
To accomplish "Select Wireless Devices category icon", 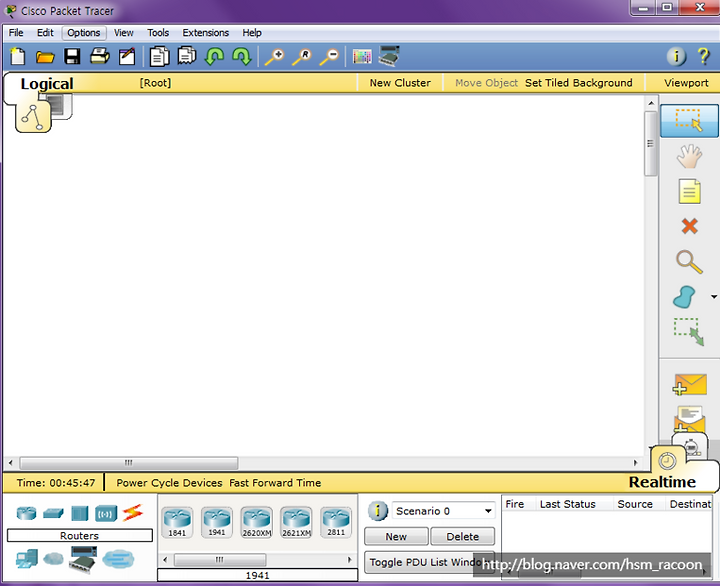I will [106, 513].
